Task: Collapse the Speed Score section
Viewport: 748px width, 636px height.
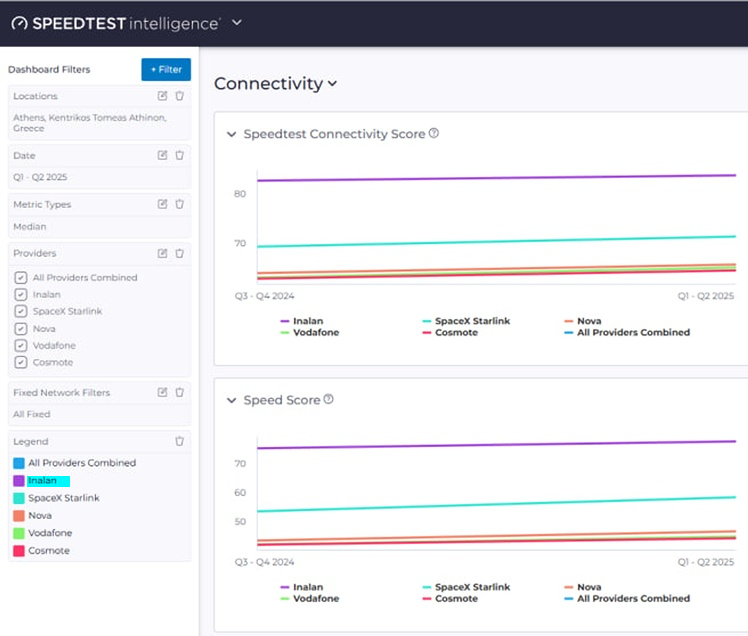Action: pyautogui.click(x=231, y=400)
